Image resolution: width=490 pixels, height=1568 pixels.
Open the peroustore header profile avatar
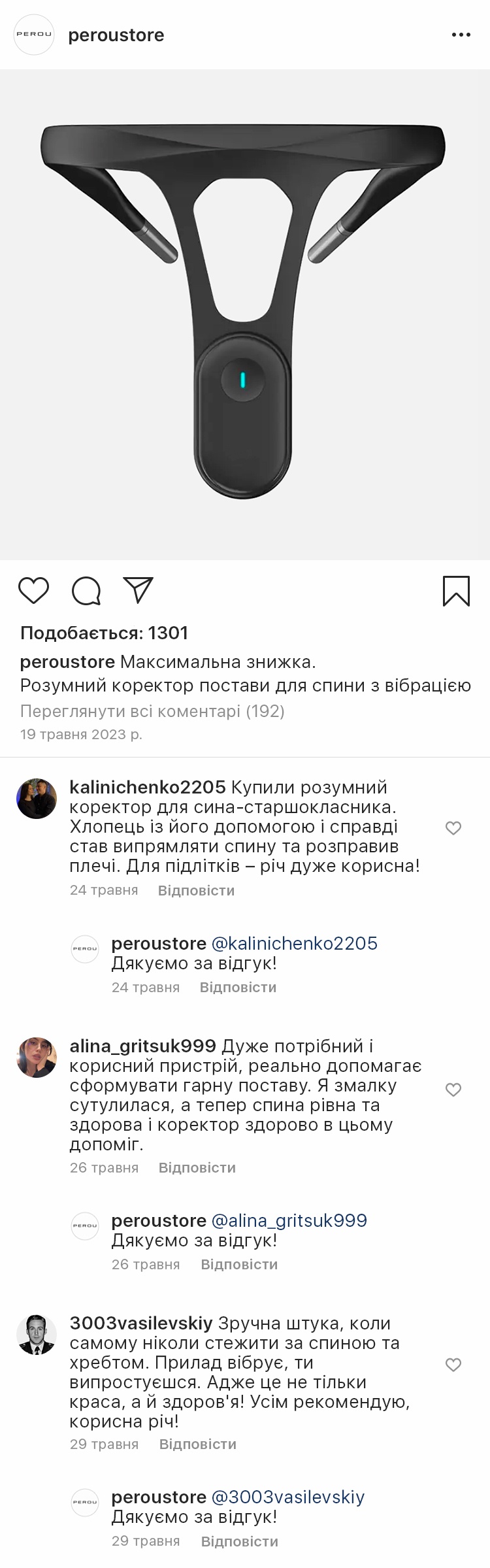coord(34,35)
